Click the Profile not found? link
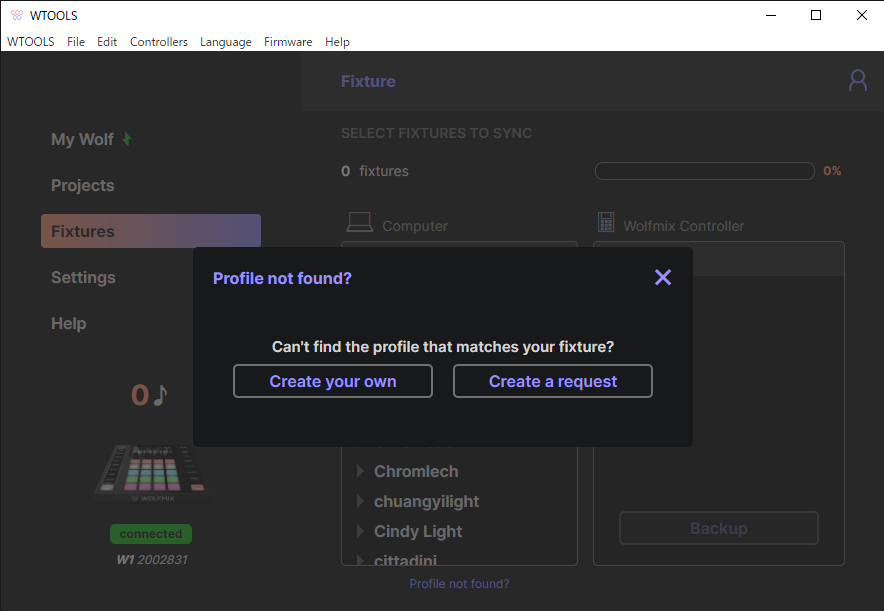The image size is (884, 611). pyautogui.click(x=459, y=584)
